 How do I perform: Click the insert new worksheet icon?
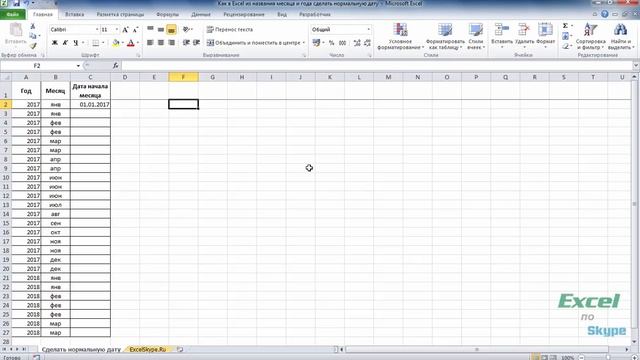click(180, 349)
